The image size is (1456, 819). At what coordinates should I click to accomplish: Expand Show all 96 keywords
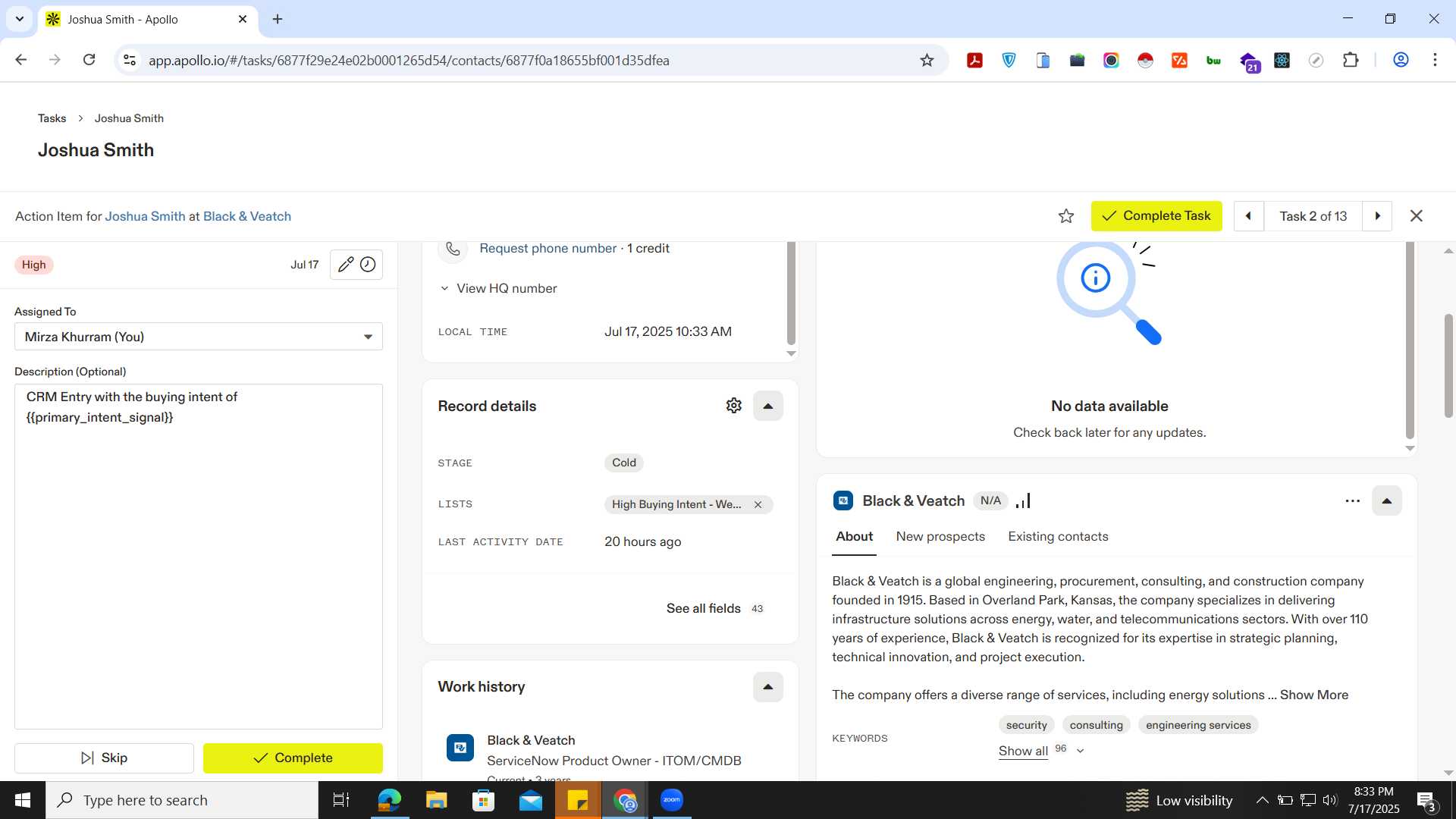tap(1041, 751)
